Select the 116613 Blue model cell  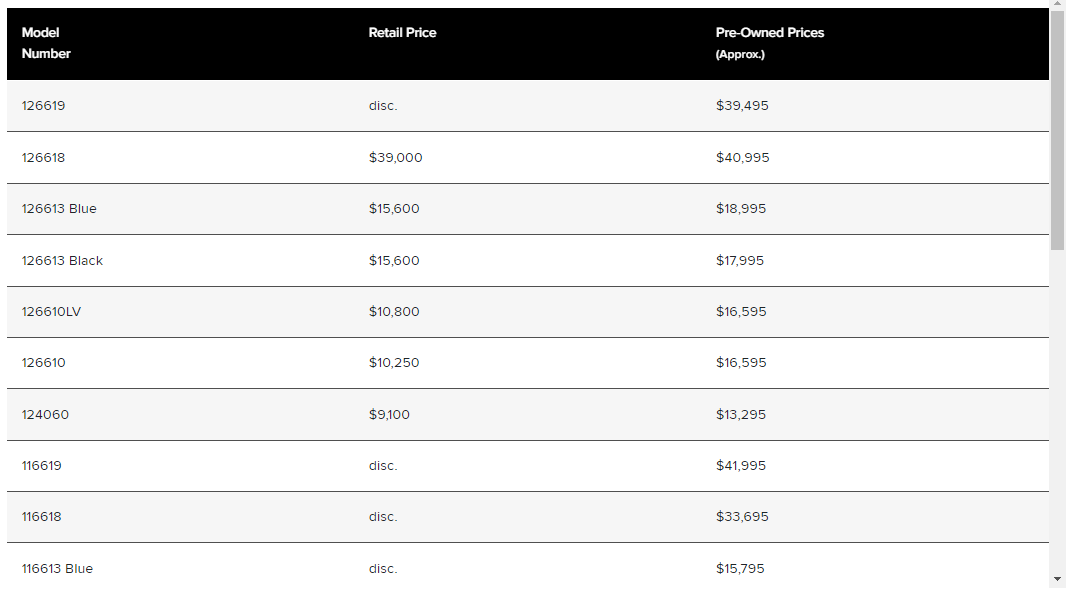(x=57, y=569)
